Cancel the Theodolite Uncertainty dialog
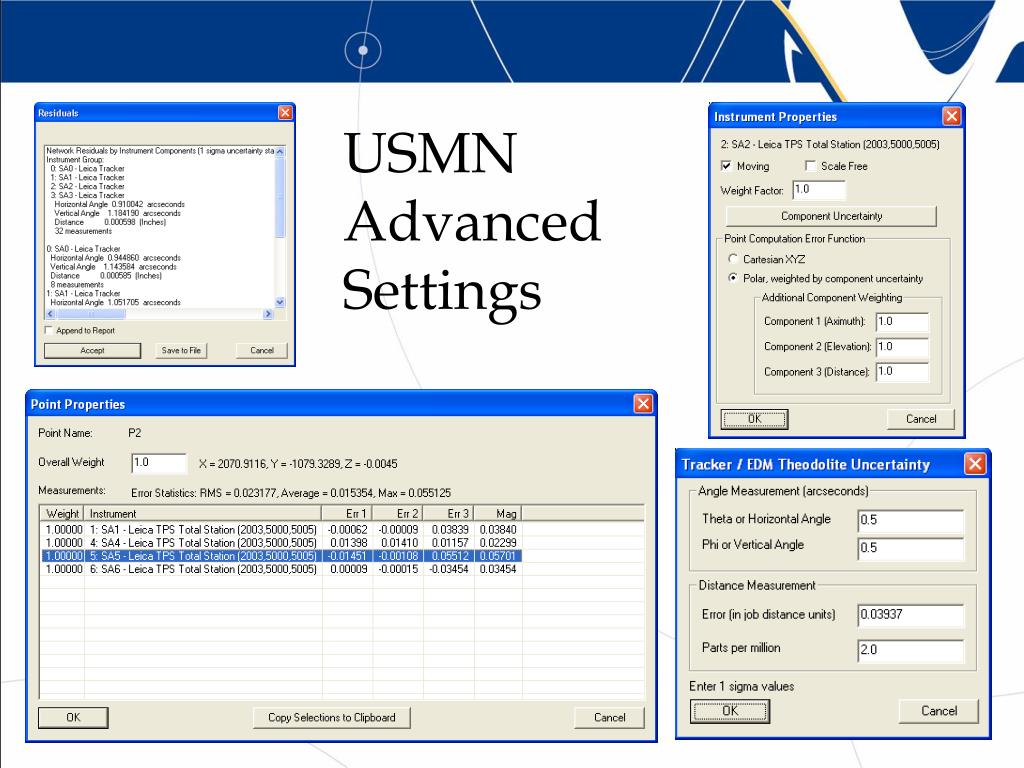Image resolution: width=1024 pixels, height=768 pixels. [939, 711]
